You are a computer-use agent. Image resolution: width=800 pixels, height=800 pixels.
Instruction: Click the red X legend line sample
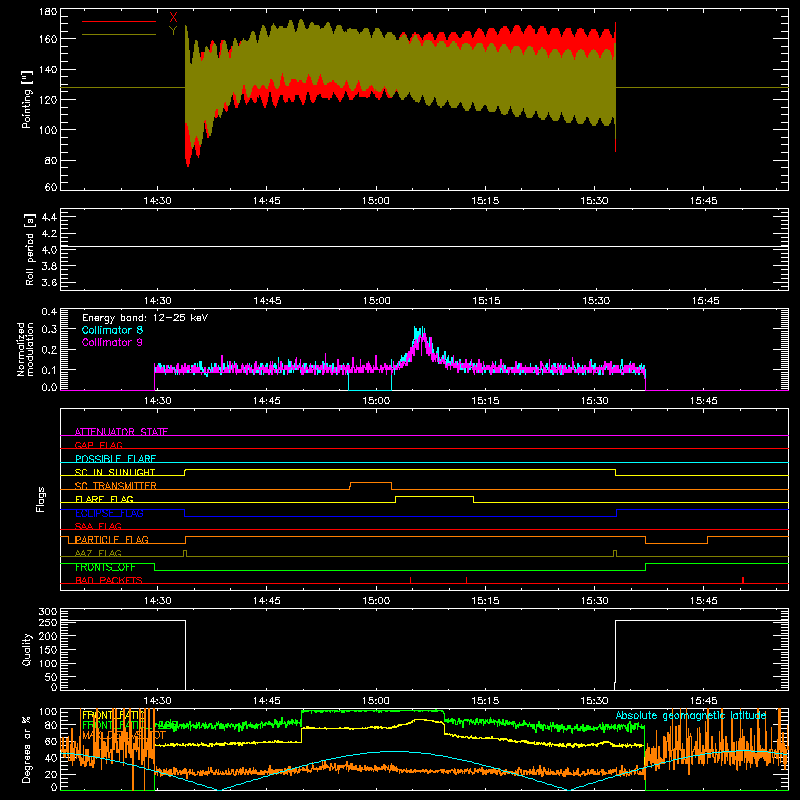point(119,21)
